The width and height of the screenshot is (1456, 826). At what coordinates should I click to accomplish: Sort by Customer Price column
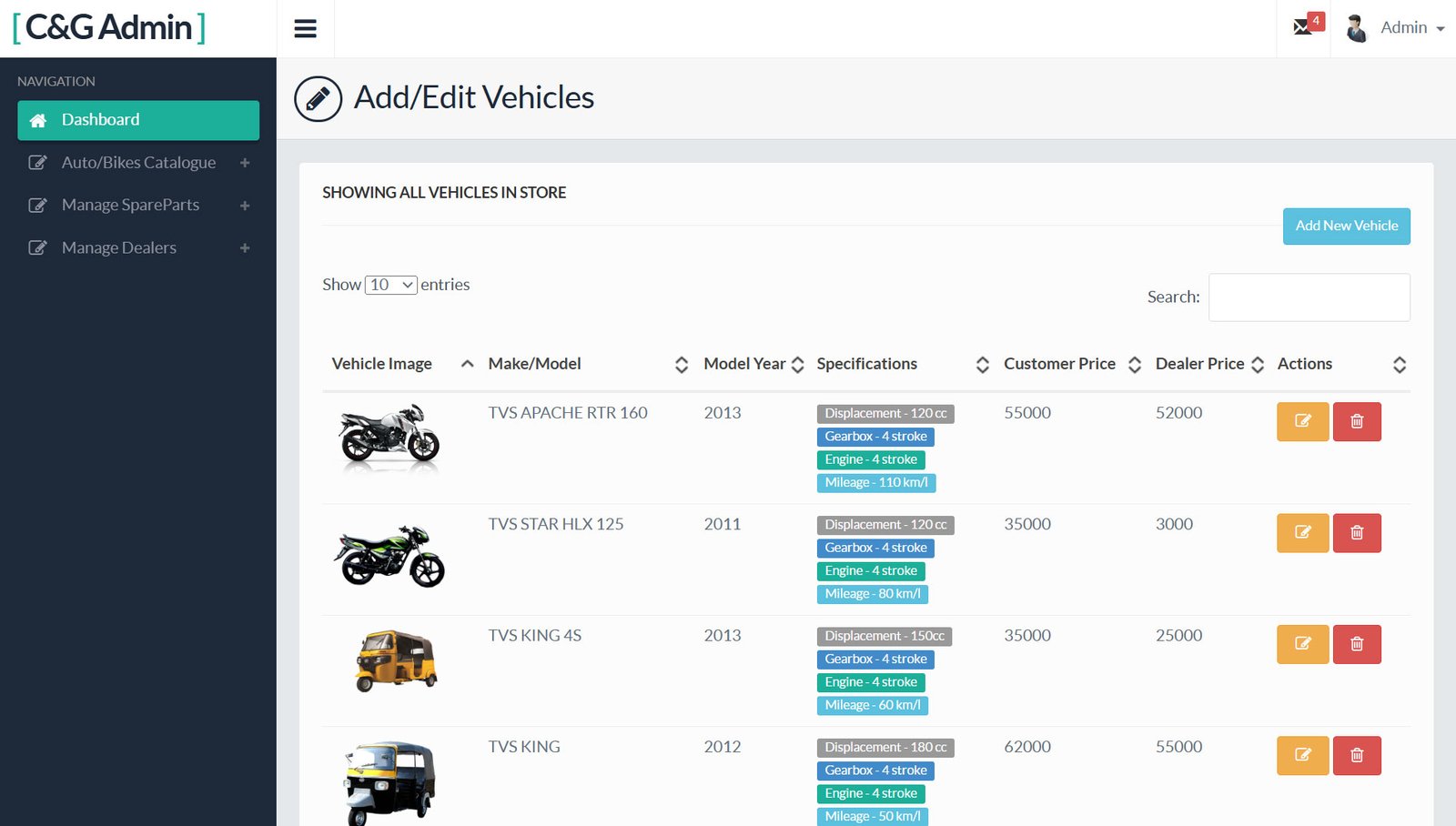tap(1071, 364)
